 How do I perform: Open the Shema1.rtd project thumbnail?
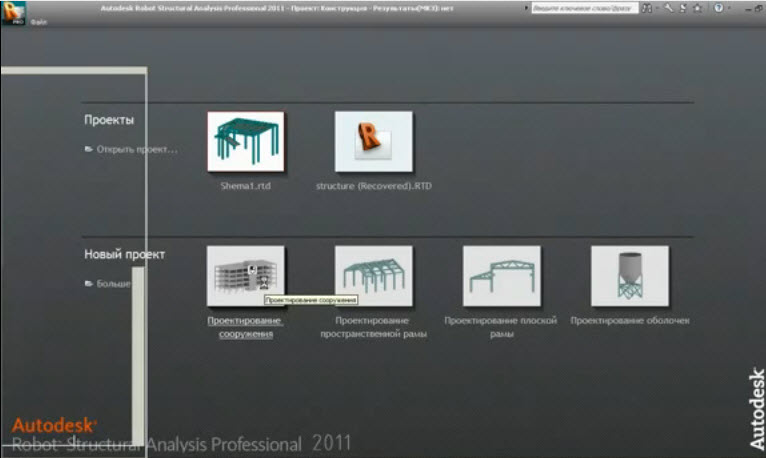(x=246, y=142)
